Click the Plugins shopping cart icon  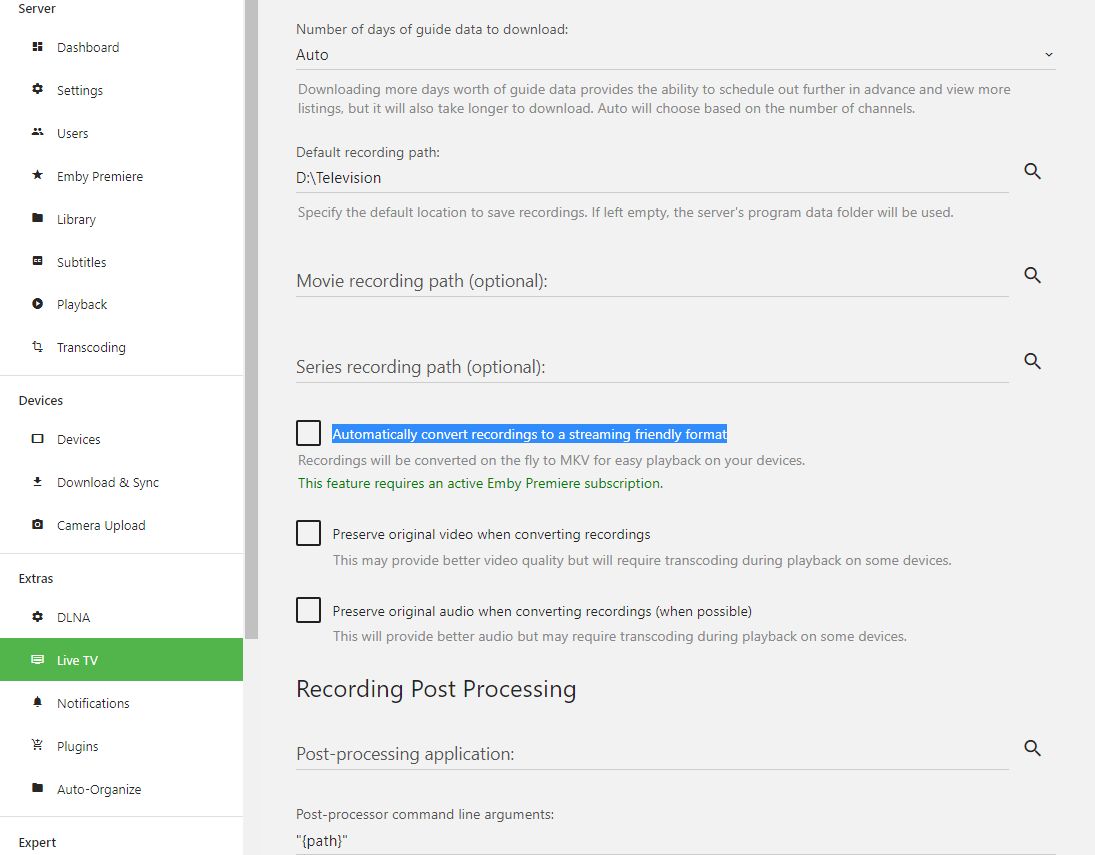pyautogui.click(x=38, y=746)
